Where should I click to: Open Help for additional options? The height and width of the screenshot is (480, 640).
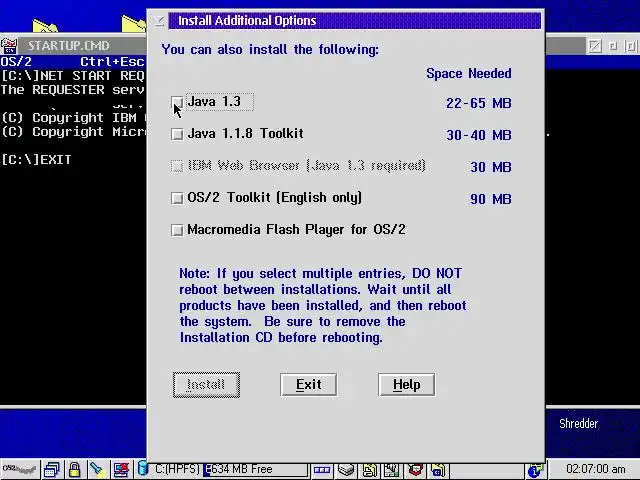click(407, 384)
